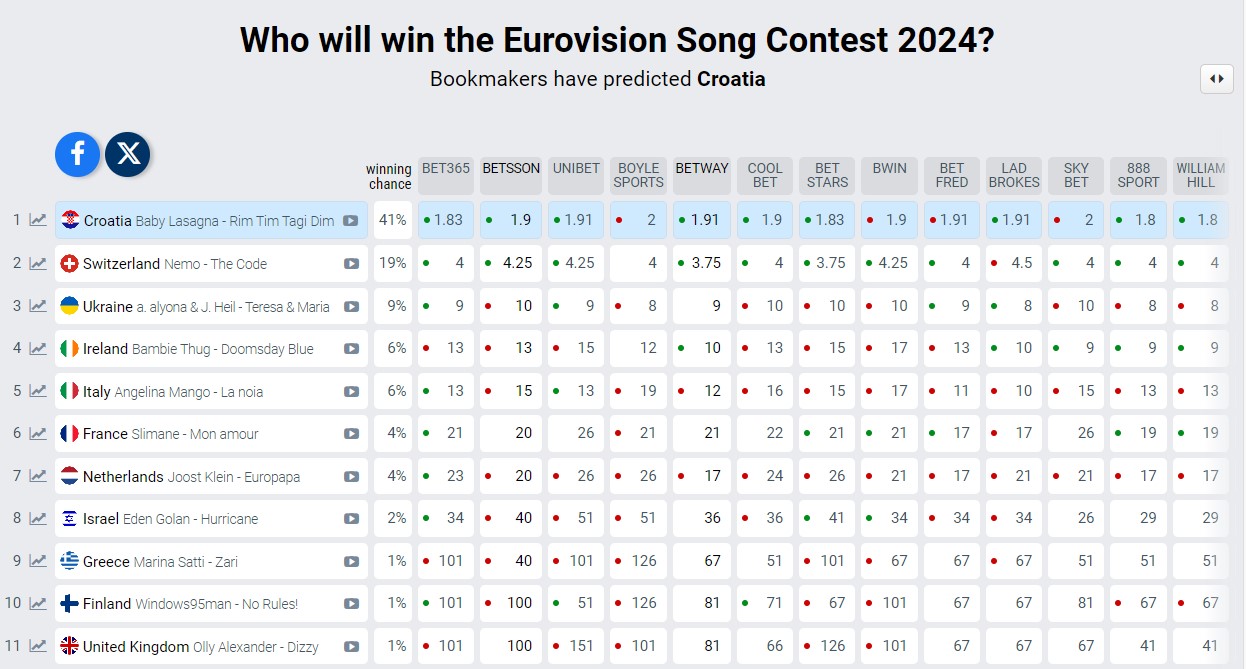Click the UNIBET column header

[576, 175]
